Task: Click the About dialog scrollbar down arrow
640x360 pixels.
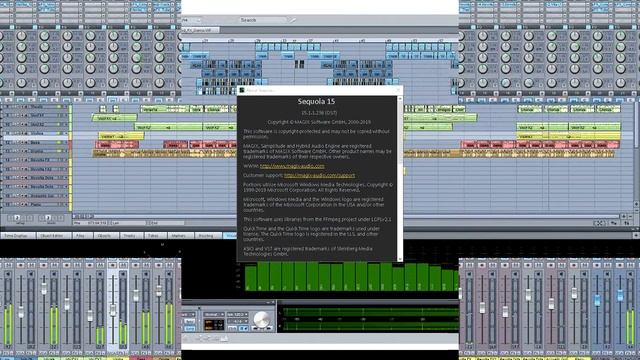Action: (x=400, y=259)
